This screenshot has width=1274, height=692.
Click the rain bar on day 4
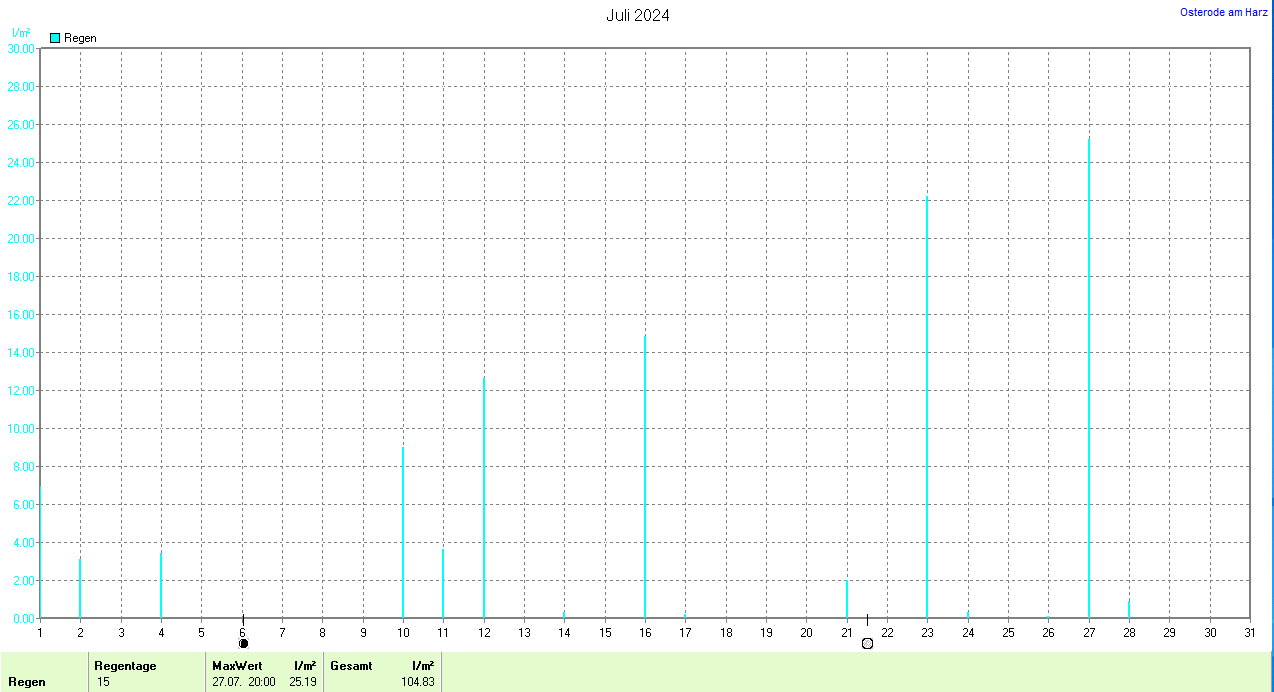click(161, 586)
